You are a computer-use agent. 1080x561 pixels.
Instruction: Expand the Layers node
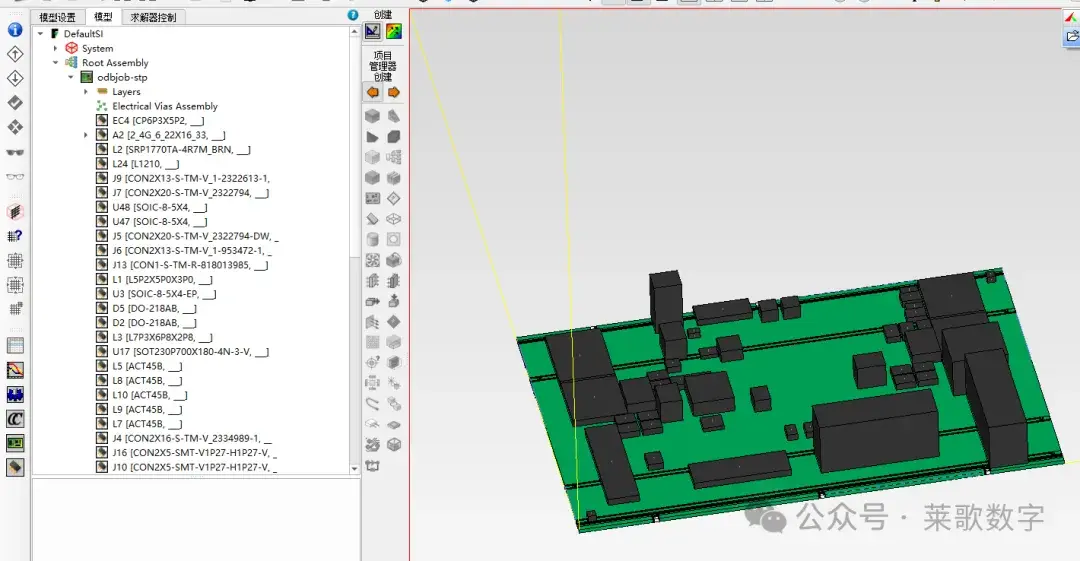tap(86, 92)
